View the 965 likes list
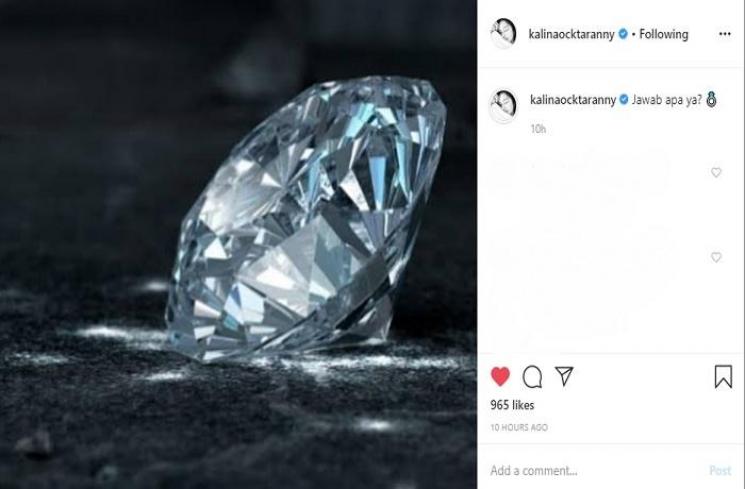Image resolution: width=745 pixels, height=489 pixels. [512, 405]
